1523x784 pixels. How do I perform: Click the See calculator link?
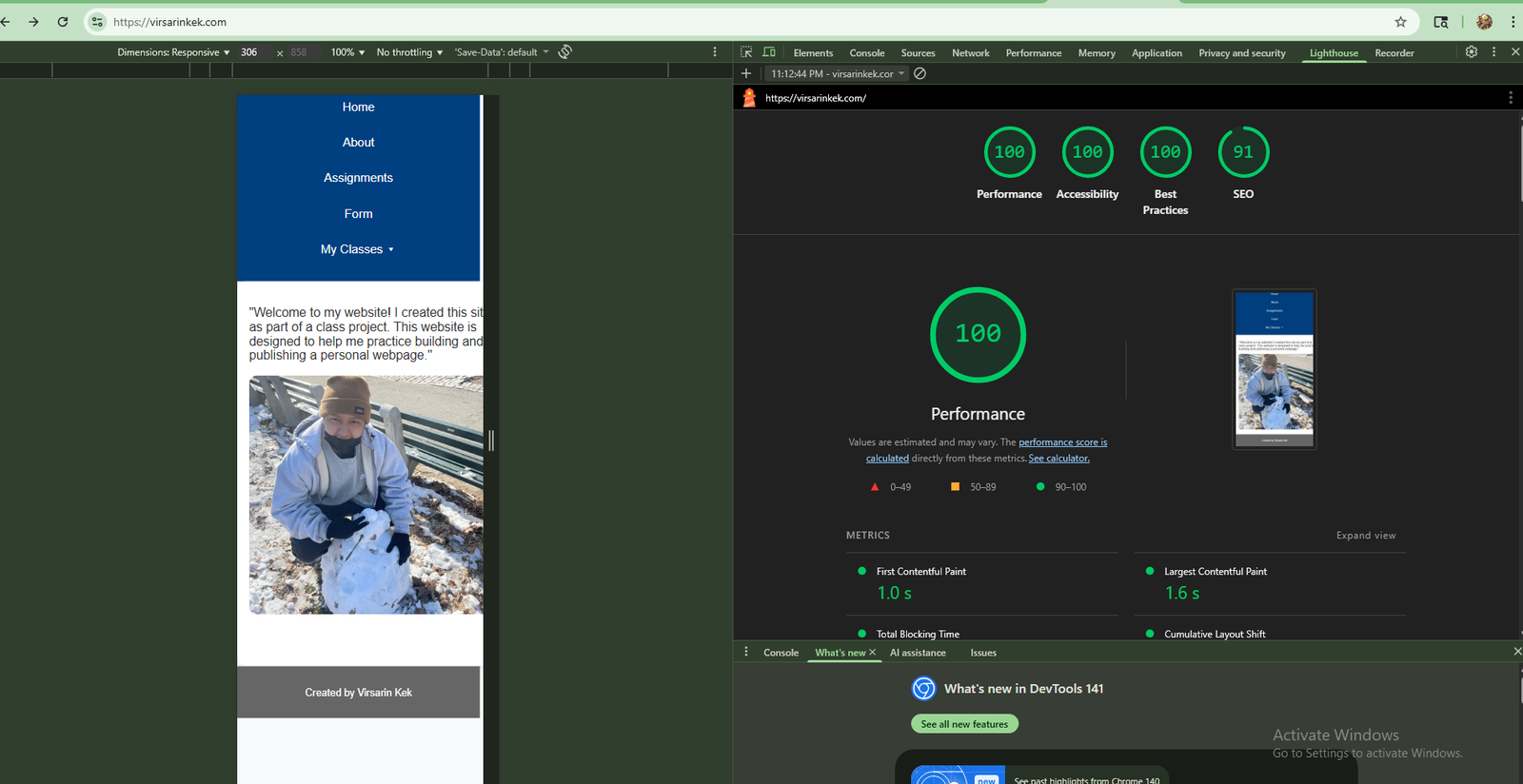click(x=1058, y=459)
